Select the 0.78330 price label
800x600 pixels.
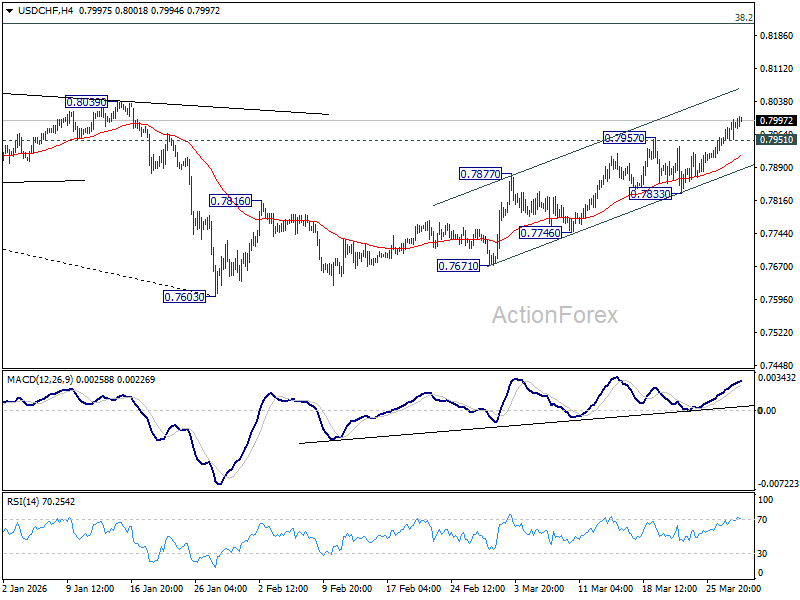650,194
